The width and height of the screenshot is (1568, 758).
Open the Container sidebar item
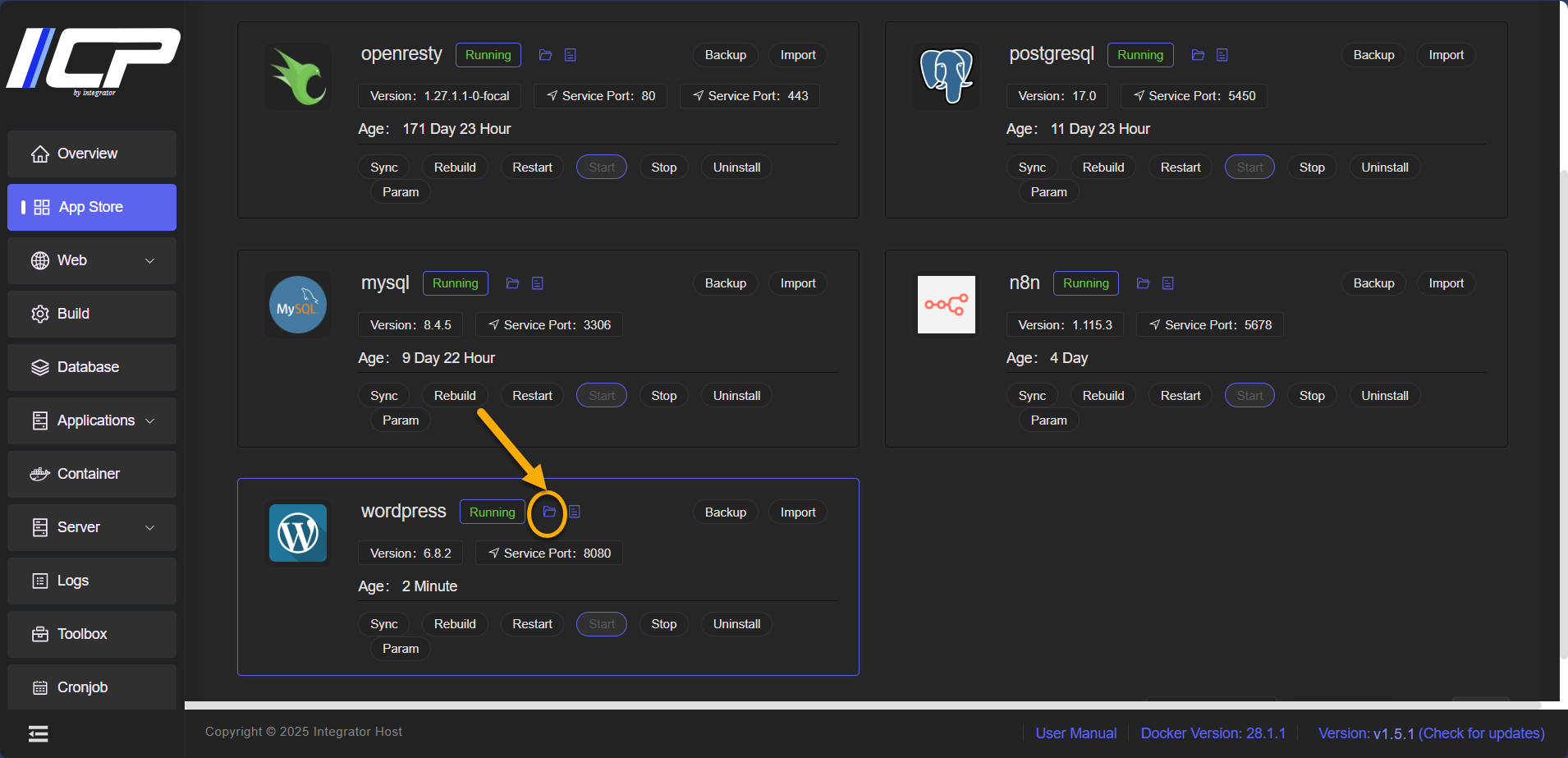tap(92, 474)
